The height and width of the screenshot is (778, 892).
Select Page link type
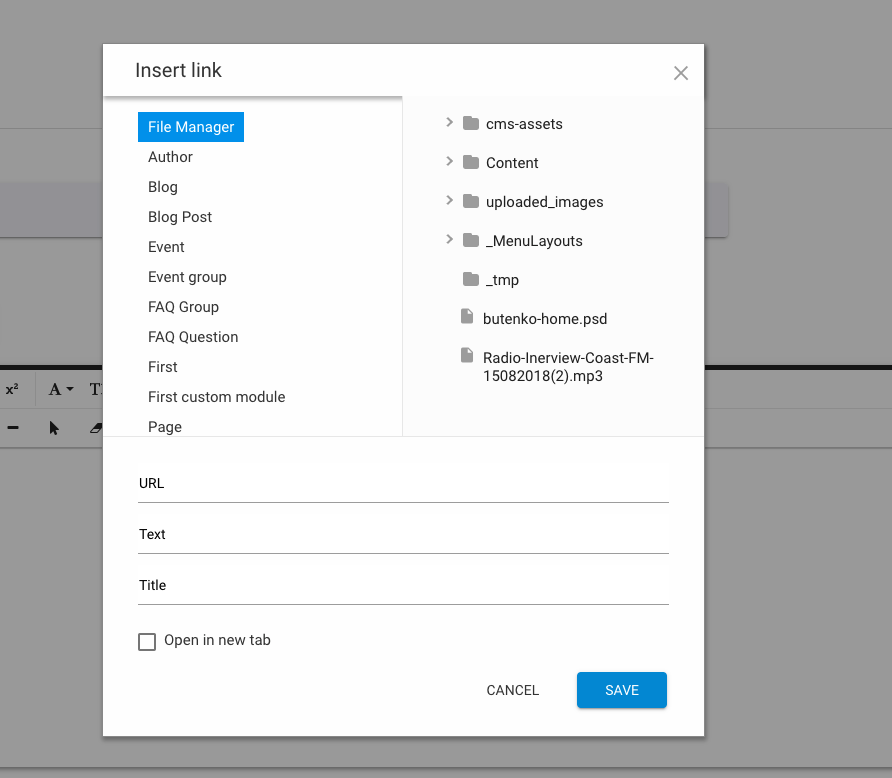pos(165,427)
